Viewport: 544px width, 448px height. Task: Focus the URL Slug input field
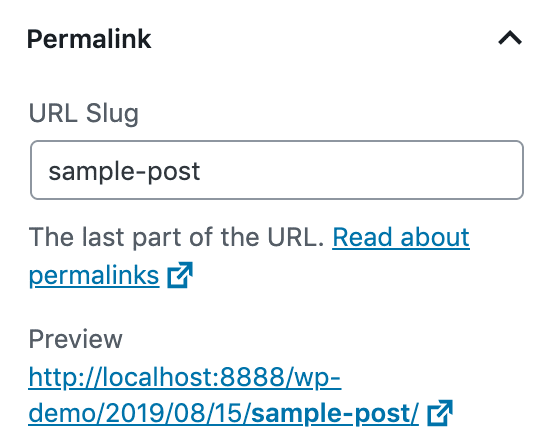[x=277, y=170]
